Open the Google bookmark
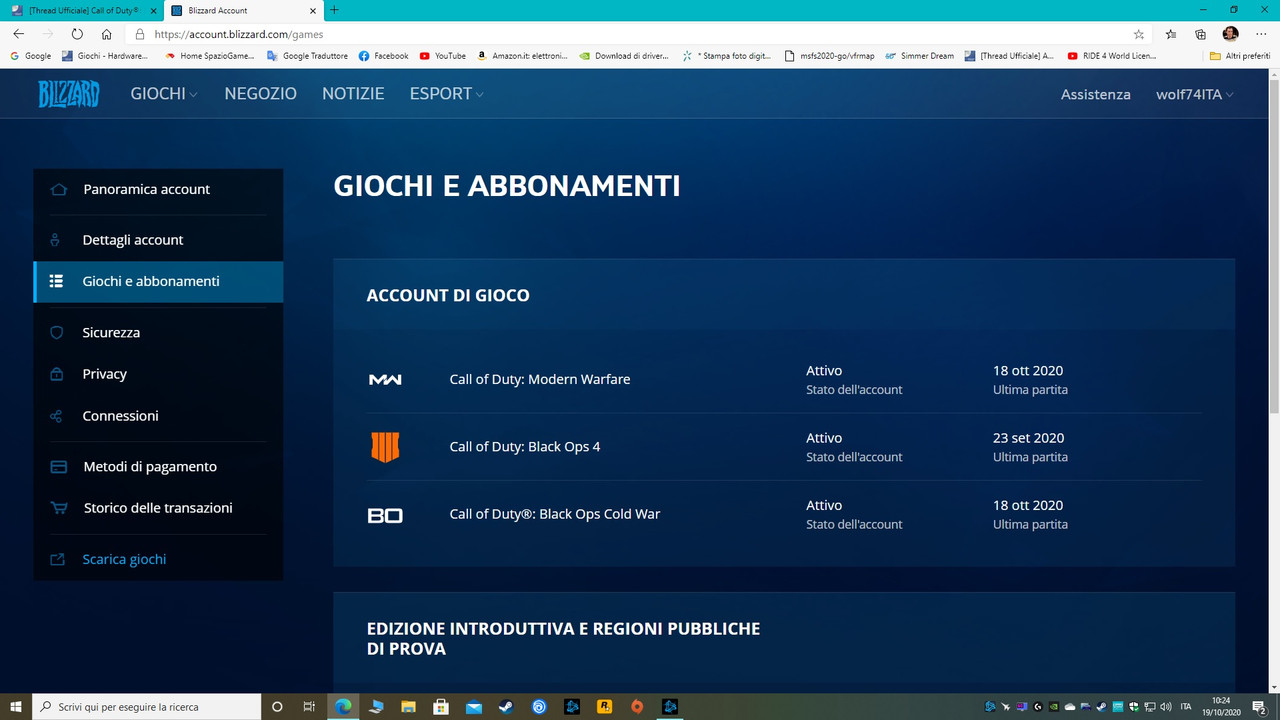Viewport: 1280px width, 720px height. pos(30,56)
